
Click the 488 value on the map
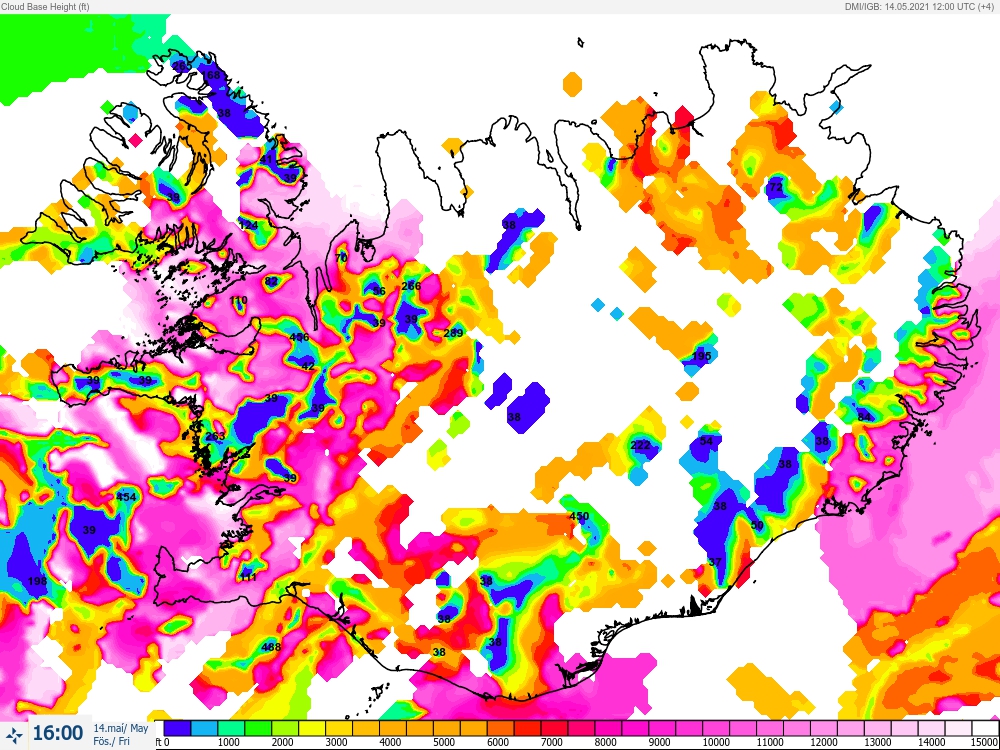coord(271,647)
